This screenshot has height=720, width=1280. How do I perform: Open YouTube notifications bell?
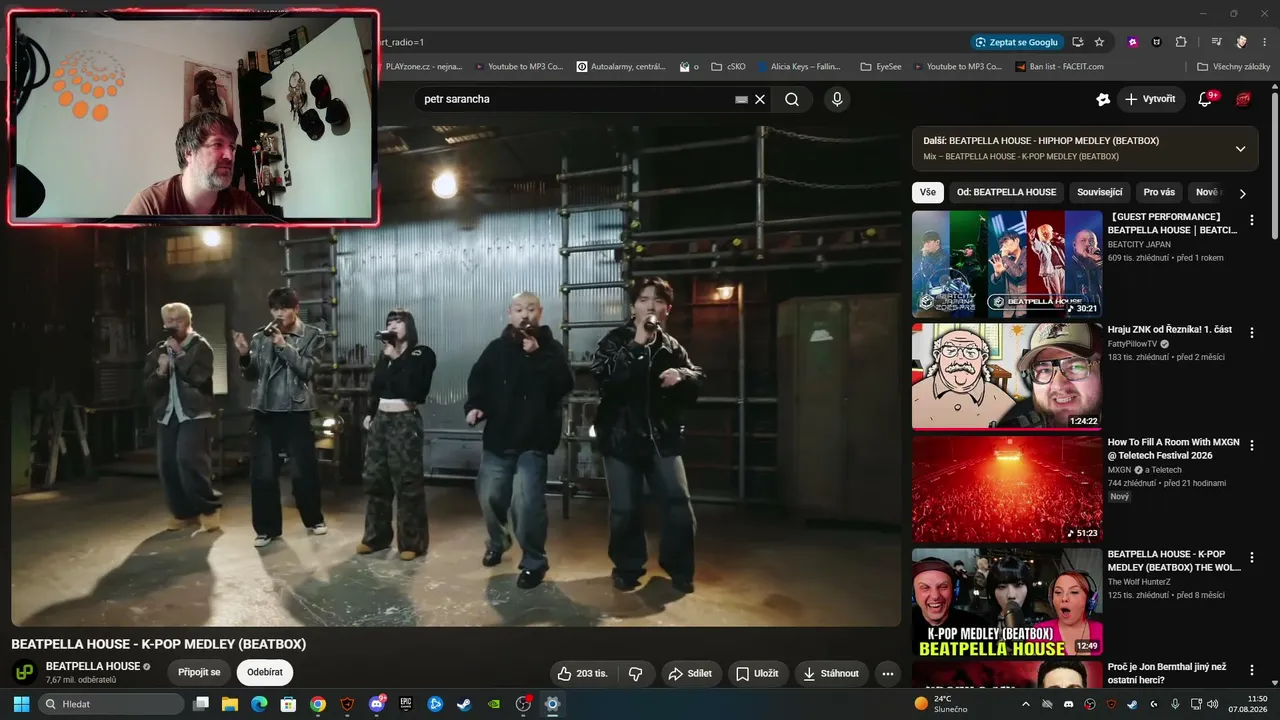click(x=1205, y=99)
